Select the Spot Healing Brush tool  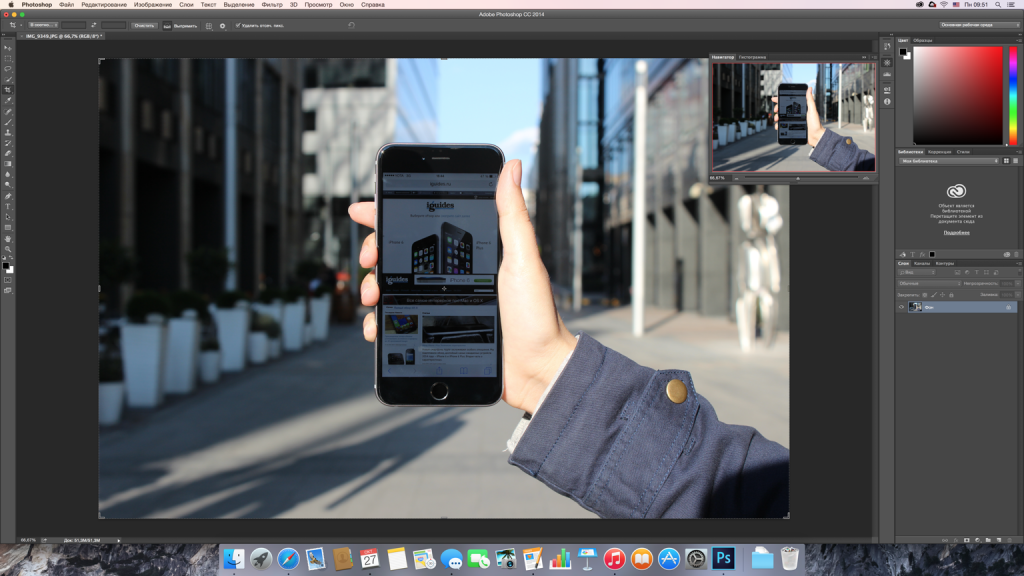pyautogui.click(x=8, y=112)
